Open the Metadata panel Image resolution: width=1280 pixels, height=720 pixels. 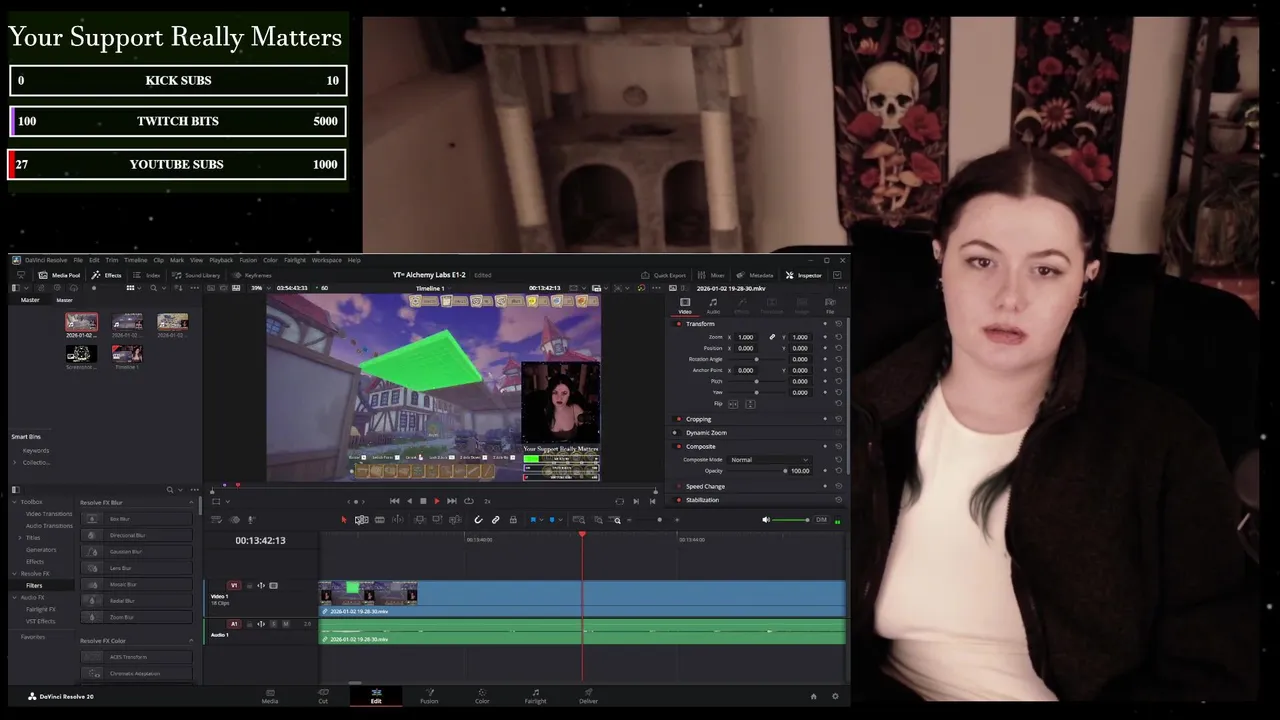[x=755, y=275]
